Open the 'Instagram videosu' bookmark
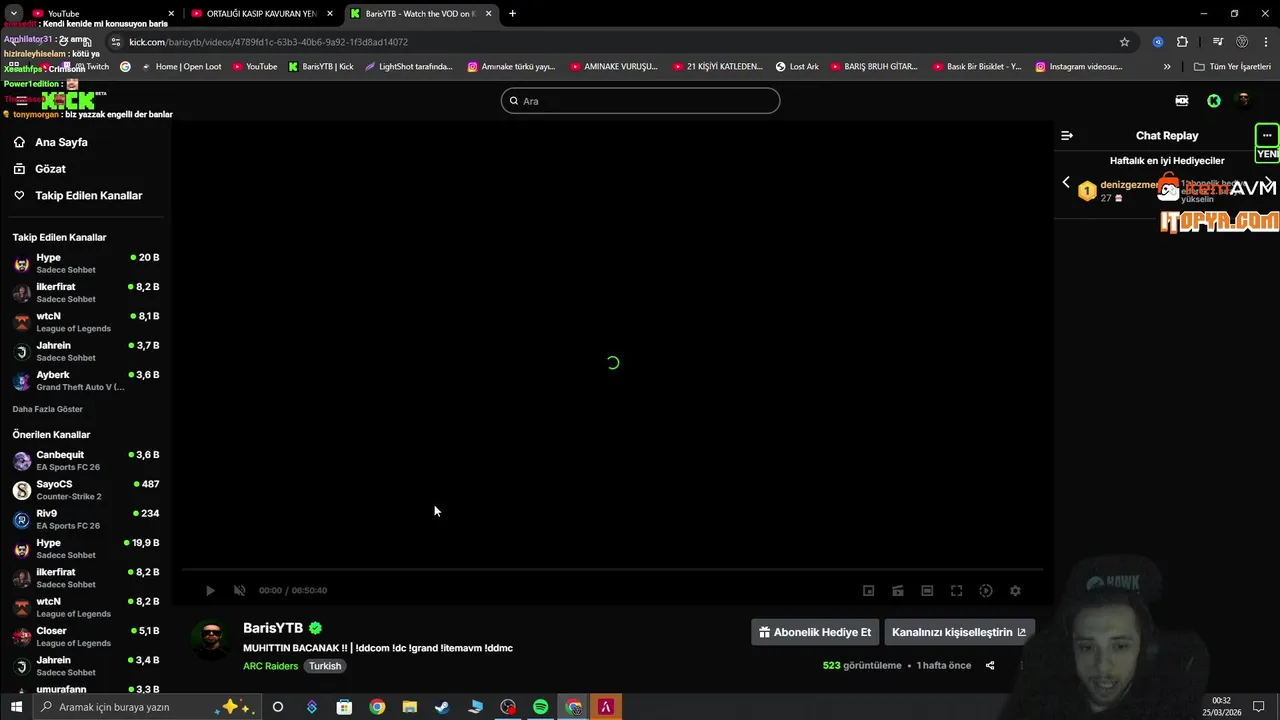Image resolution: width=1280 pixels, height=720 pixels. click(x=1078, y=67)
